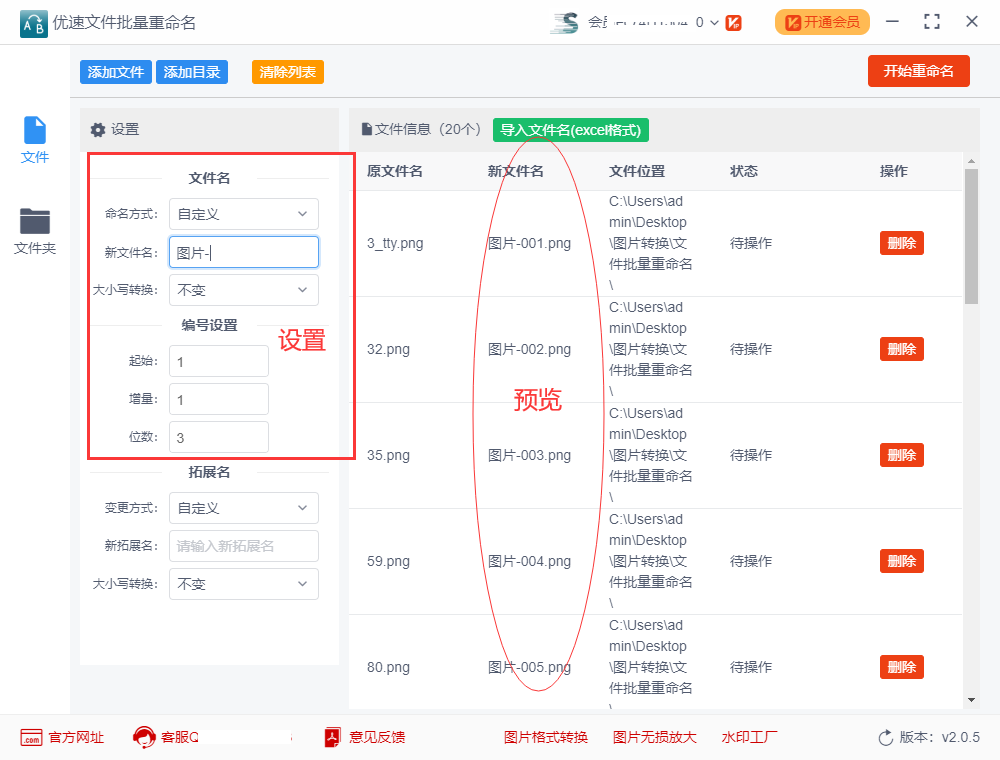Click the 导入文件名(excel格式) button
Image resolution: width=1000 pixels, height=760 pixels.
[x=570, y=130]
